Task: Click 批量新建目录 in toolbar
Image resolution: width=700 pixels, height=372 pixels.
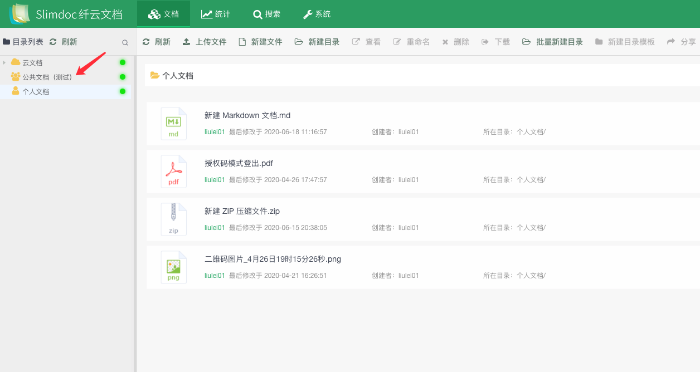Action: [x=552, y=42]
